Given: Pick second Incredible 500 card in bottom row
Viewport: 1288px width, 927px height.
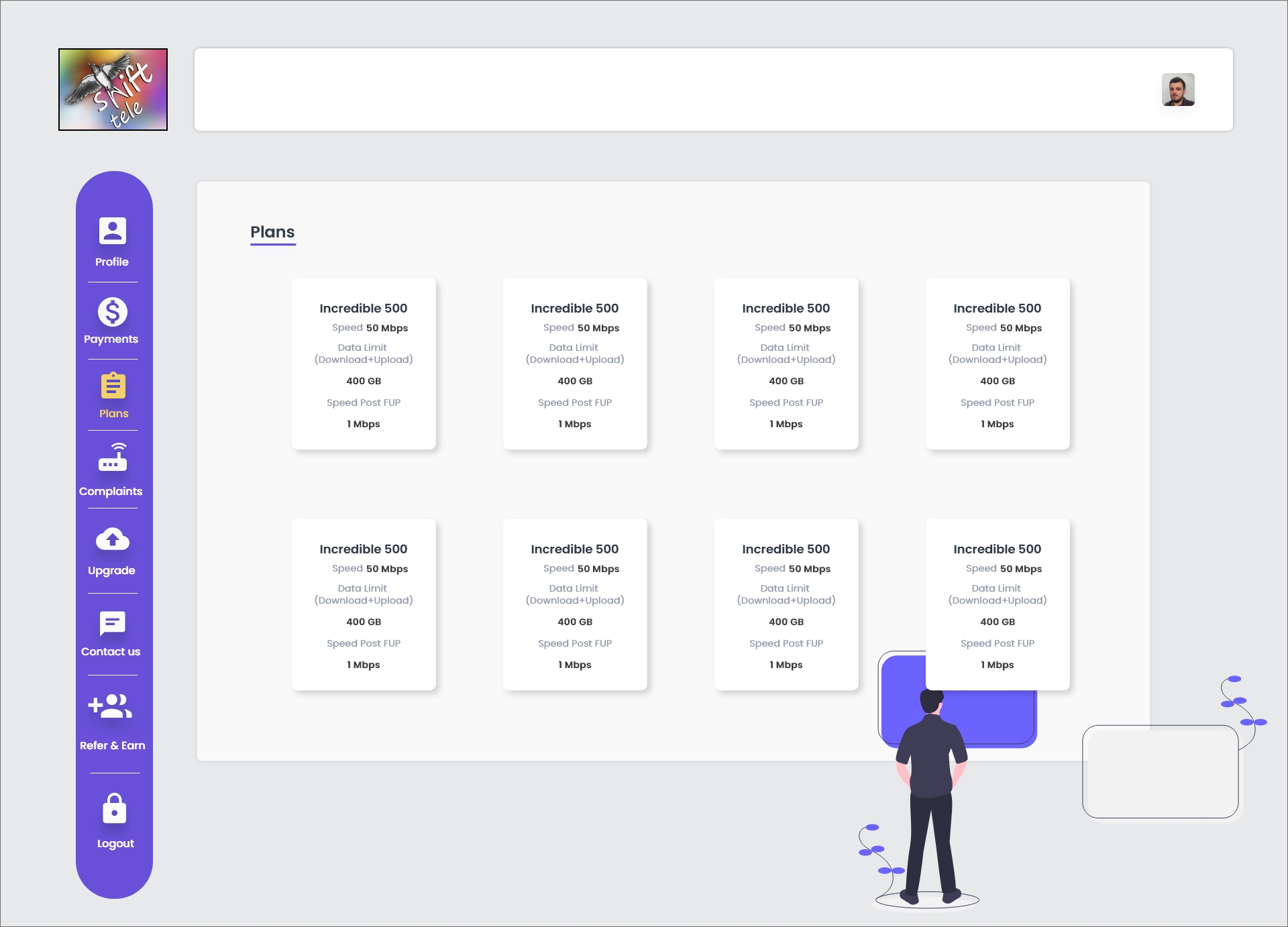Looking at the screenshot, I should click(575, 604).
